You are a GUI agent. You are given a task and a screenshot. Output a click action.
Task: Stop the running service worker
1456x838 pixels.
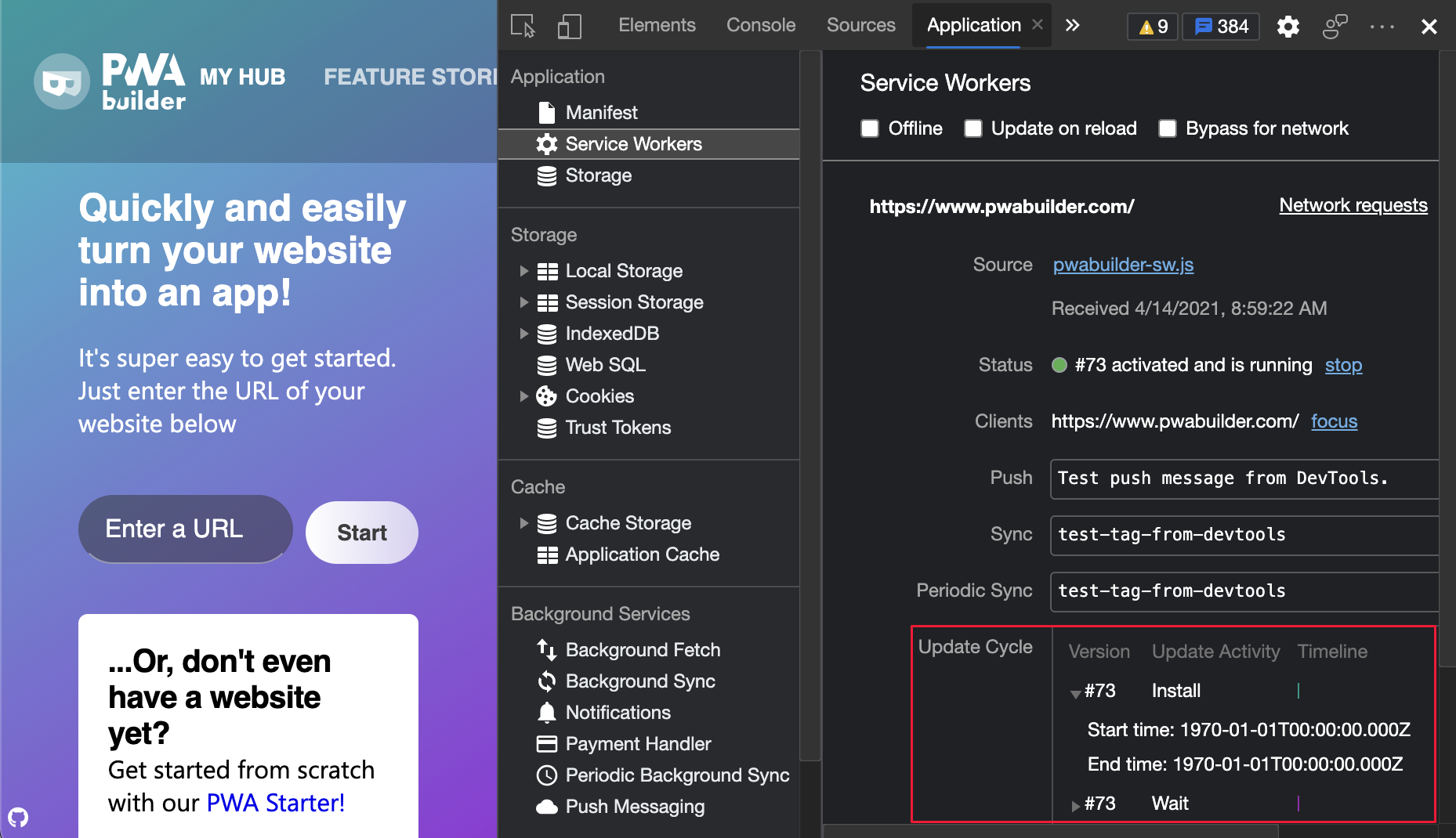point(1343,365)
